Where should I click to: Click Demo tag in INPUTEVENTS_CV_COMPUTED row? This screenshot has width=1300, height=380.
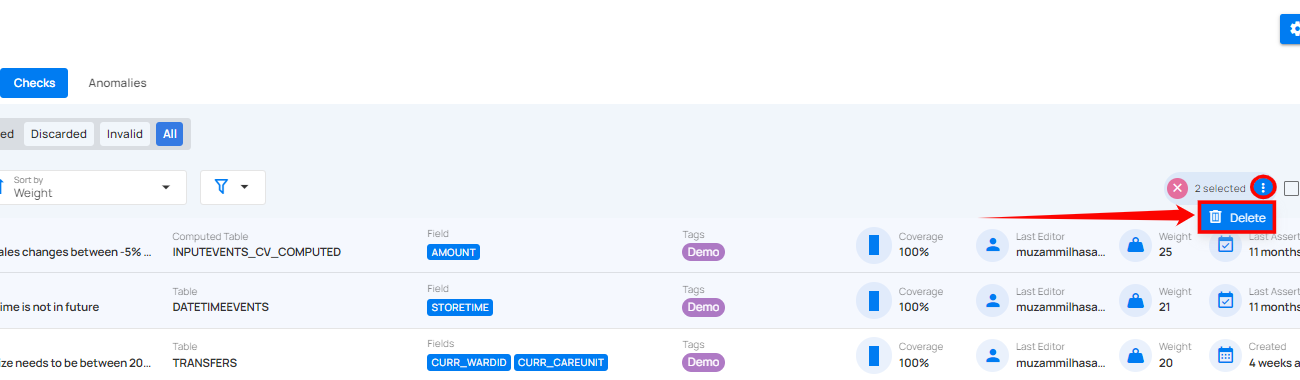(x=703, y=252)
